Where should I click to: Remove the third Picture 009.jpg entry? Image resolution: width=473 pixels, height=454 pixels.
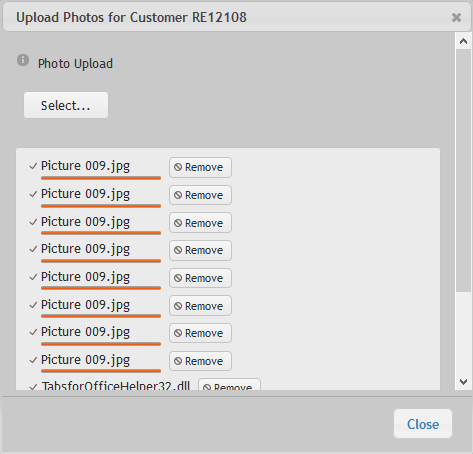coord(200,223)
